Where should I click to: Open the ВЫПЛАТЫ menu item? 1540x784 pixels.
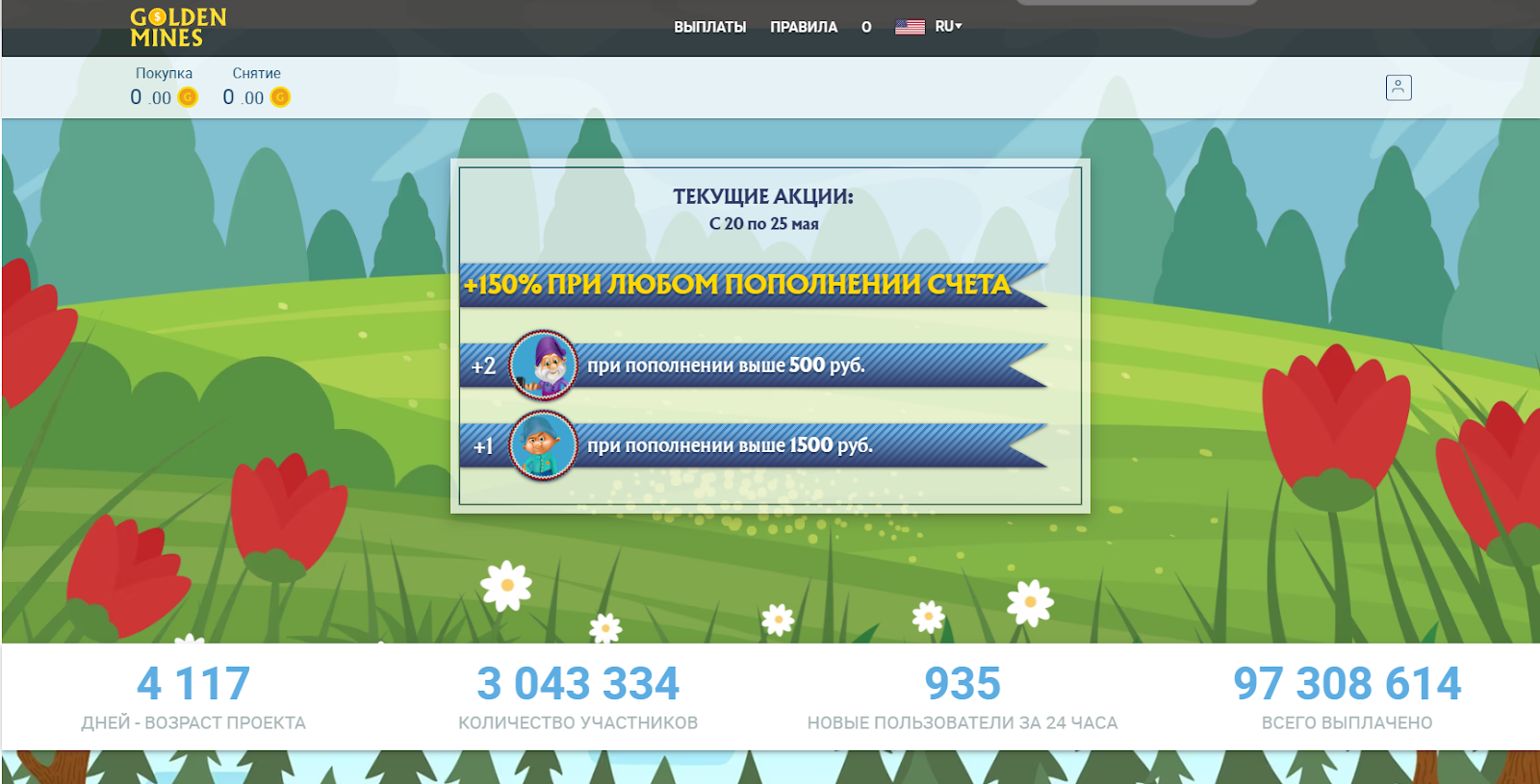(710, 27)
